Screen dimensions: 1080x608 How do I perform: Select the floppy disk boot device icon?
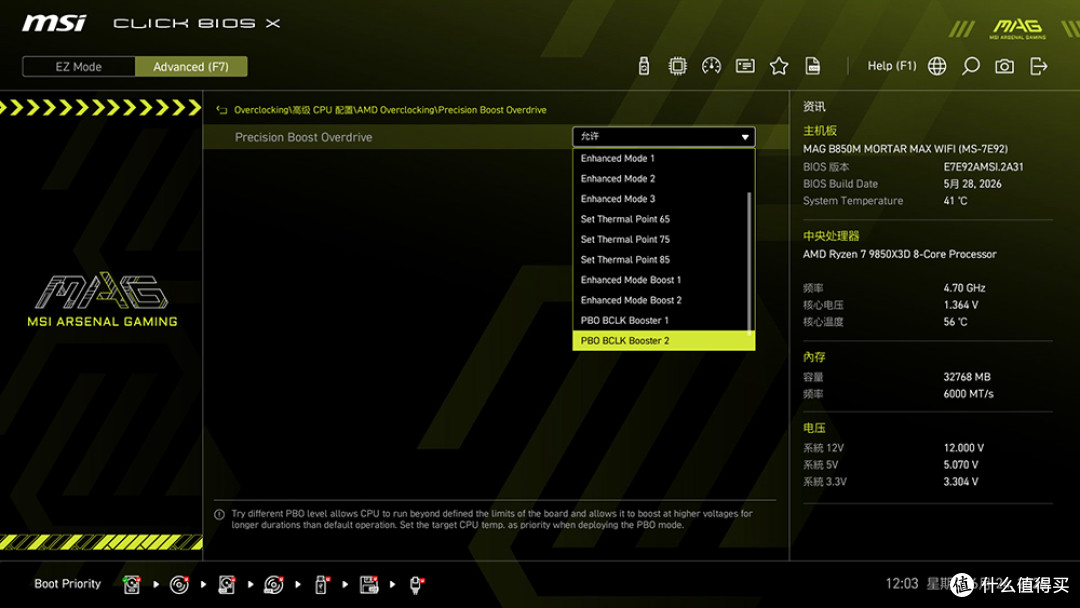369,585
